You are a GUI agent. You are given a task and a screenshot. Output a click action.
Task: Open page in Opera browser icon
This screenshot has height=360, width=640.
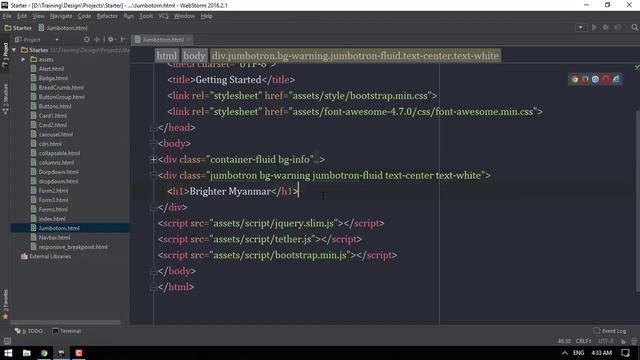pos(606,80)
